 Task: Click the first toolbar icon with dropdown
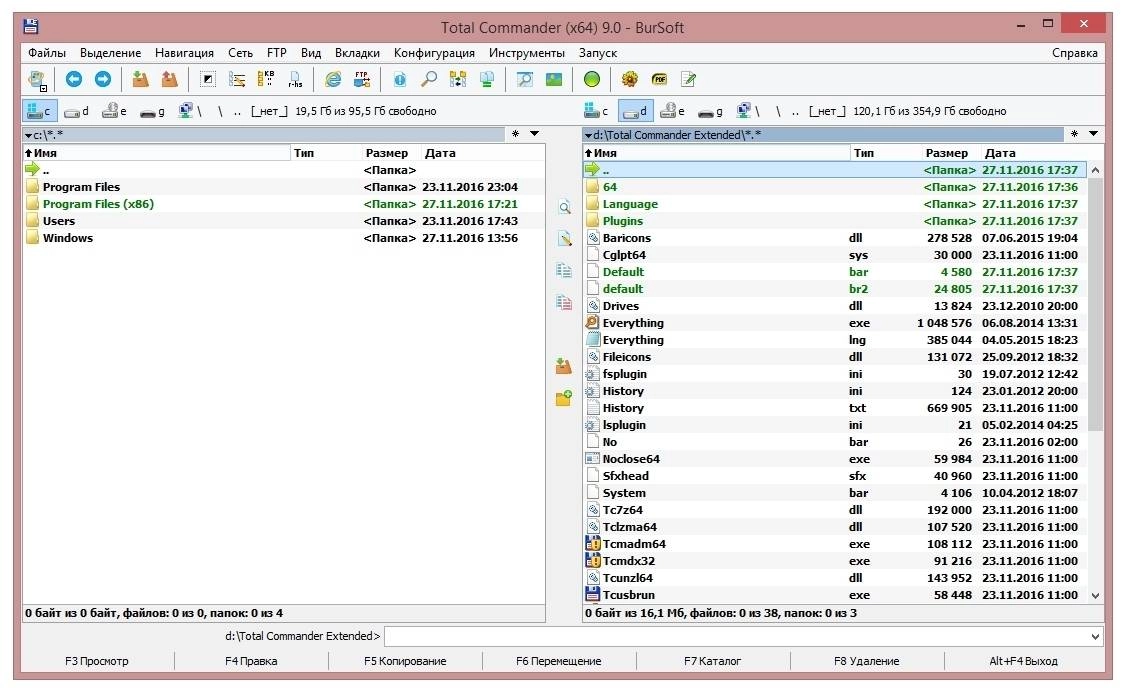[x=37, y=79]
